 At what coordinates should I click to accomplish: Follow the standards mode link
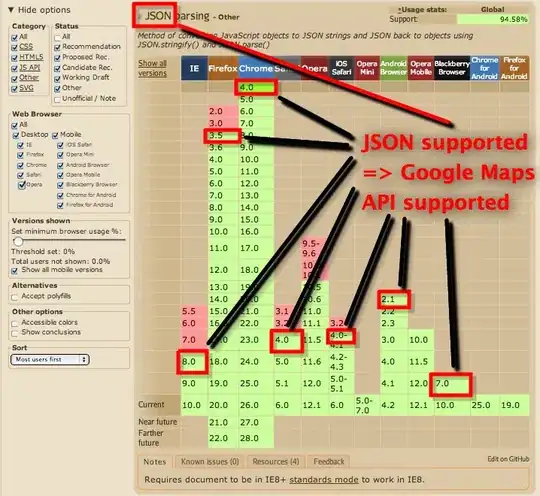(324, 479)
